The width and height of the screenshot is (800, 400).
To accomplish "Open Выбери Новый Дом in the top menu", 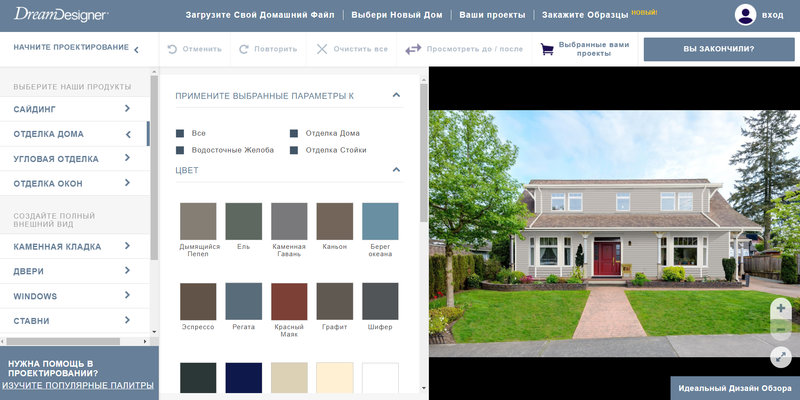I will (x=397, y=15).
